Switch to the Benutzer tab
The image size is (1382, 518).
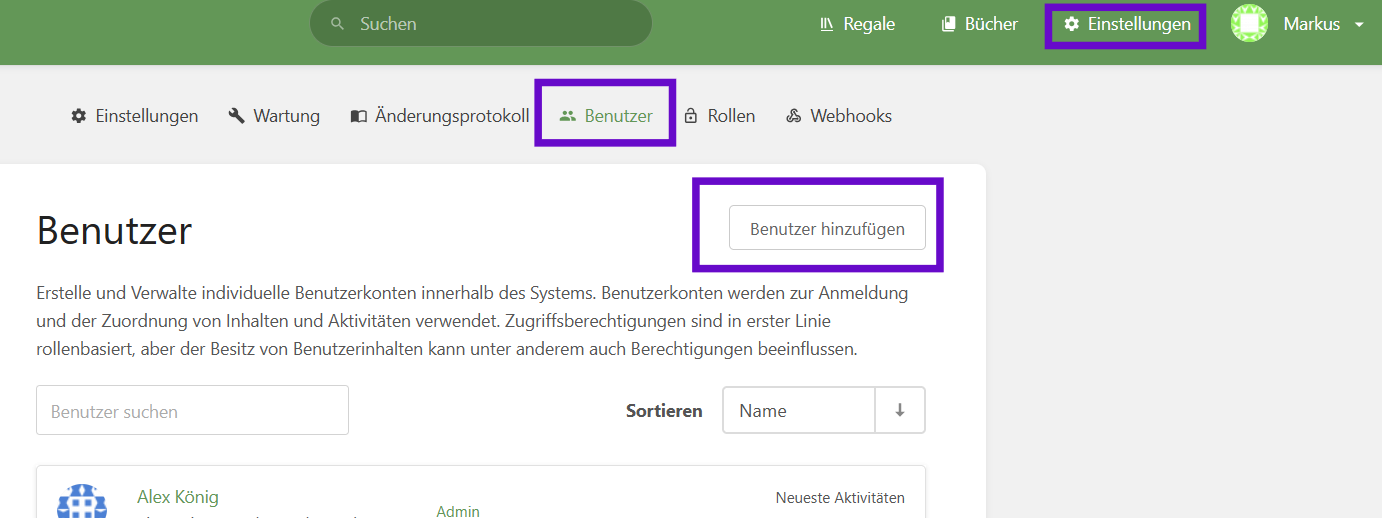pos(606,116)
